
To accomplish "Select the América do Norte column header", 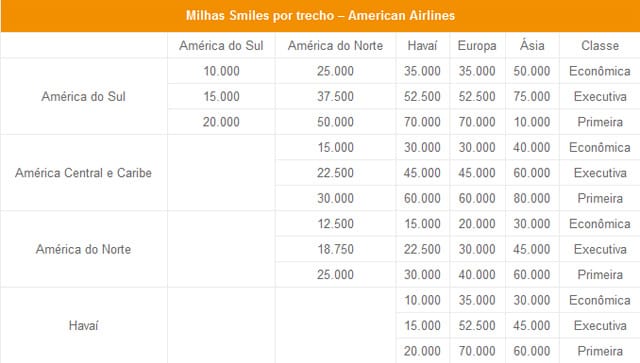I will (x=336, y=45).
